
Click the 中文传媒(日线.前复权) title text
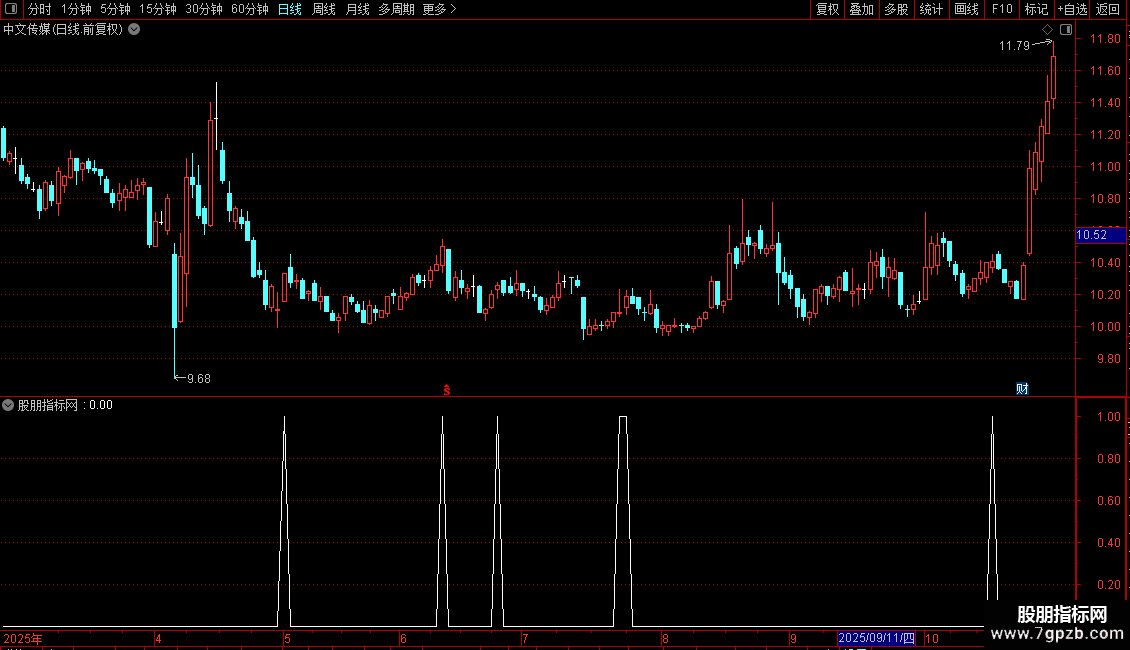click(63, 30)
